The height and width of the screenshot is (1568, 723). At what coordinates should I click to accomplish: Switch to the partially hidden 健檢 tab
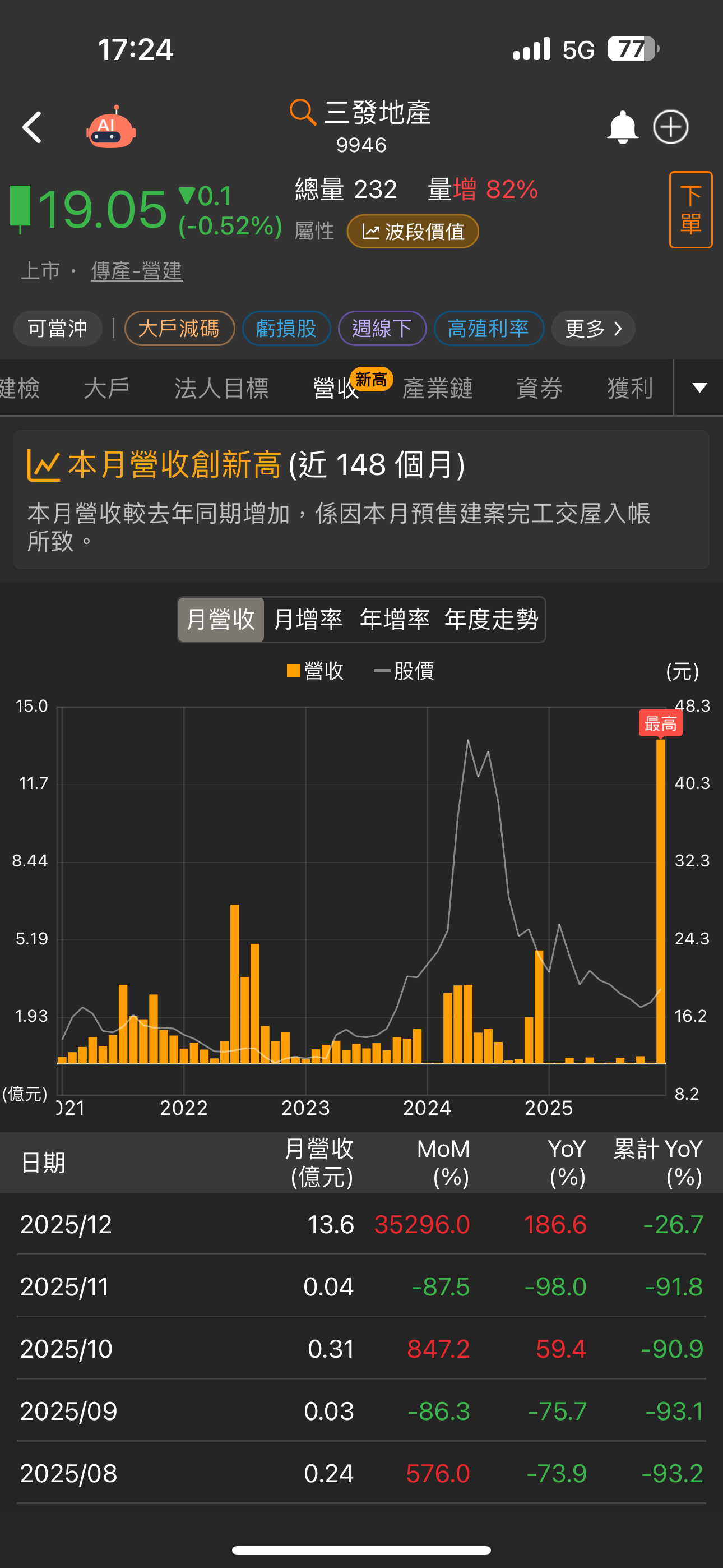[x=20, y=388]
